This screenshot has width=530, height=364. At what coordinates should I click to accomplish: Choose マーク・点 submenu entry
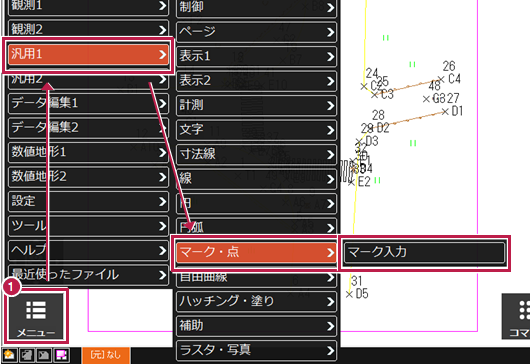[x=256, y=252]
